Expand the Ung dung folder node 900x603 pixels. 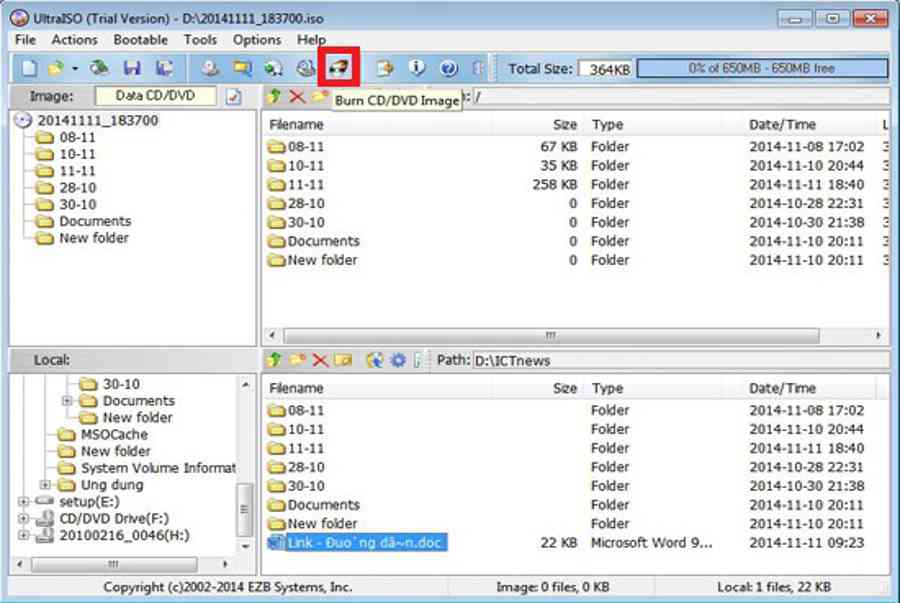coord(45,485)
